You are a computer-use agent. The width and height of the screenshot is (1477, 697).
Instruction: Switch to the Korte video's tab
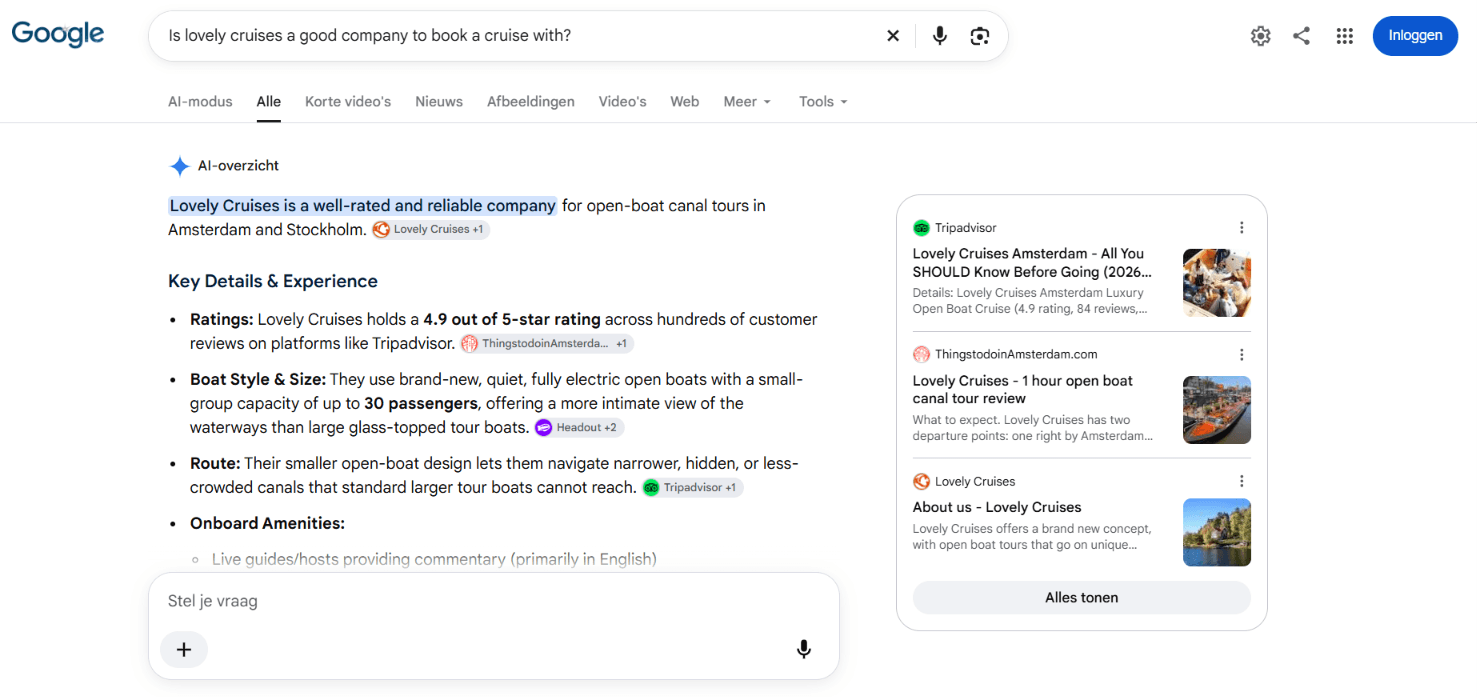pos(348,102)
